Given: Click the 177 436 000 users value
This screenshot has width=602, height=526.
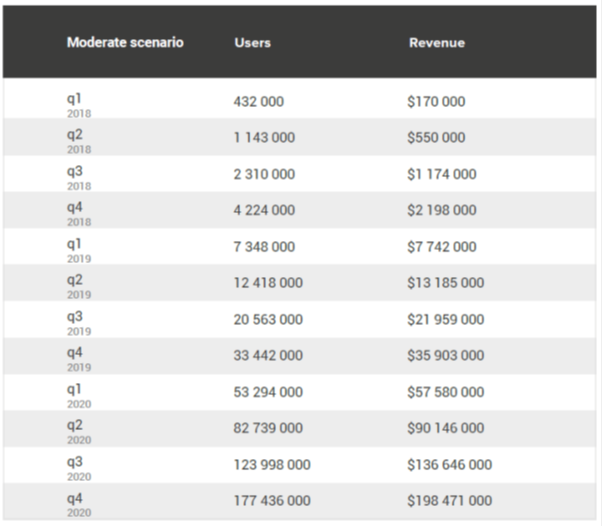Looking at the screenshot, I should click(x=272, y=501).
